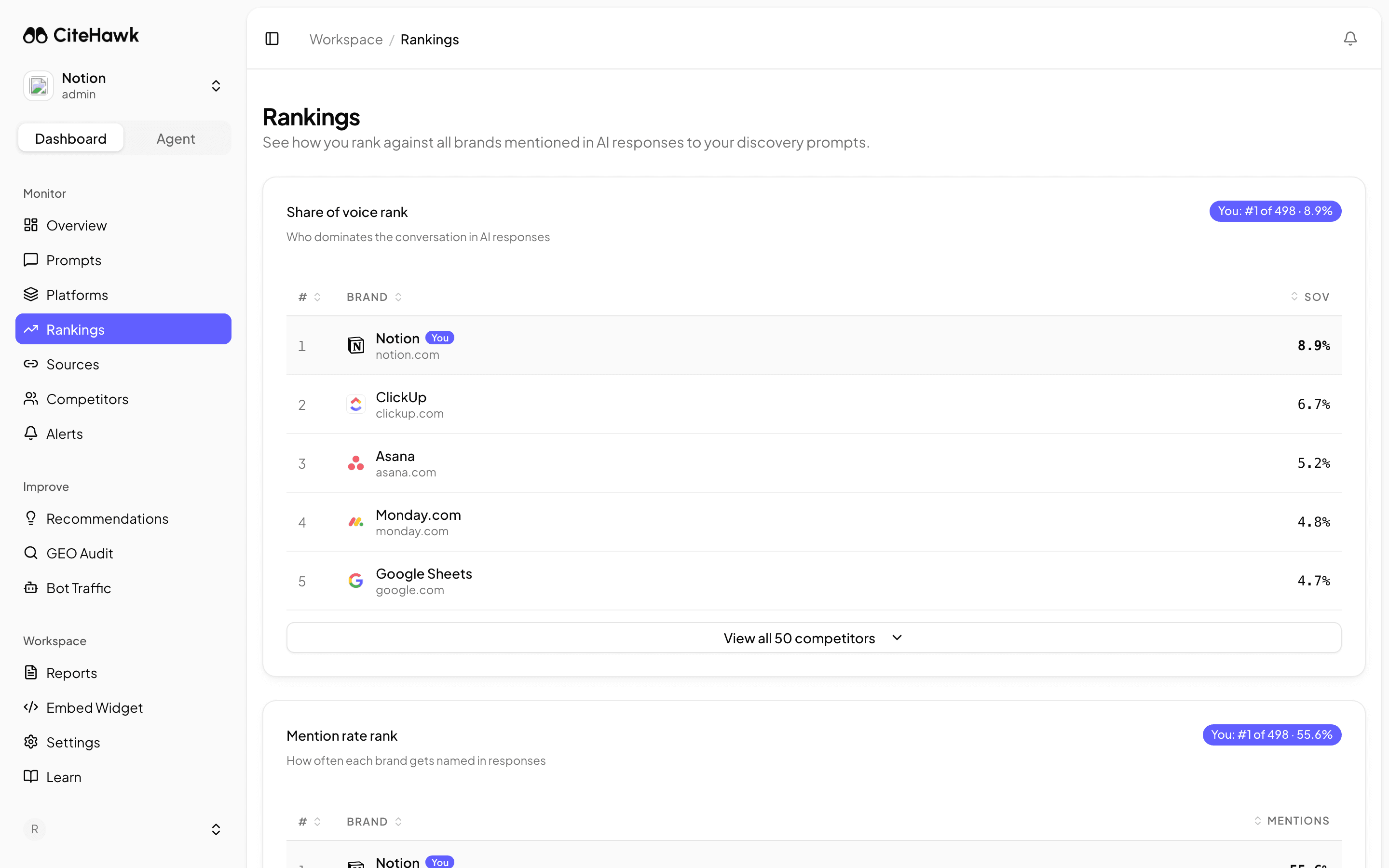Click the R user avatar
Screen dimensions: 1389x868
(34, 829)
